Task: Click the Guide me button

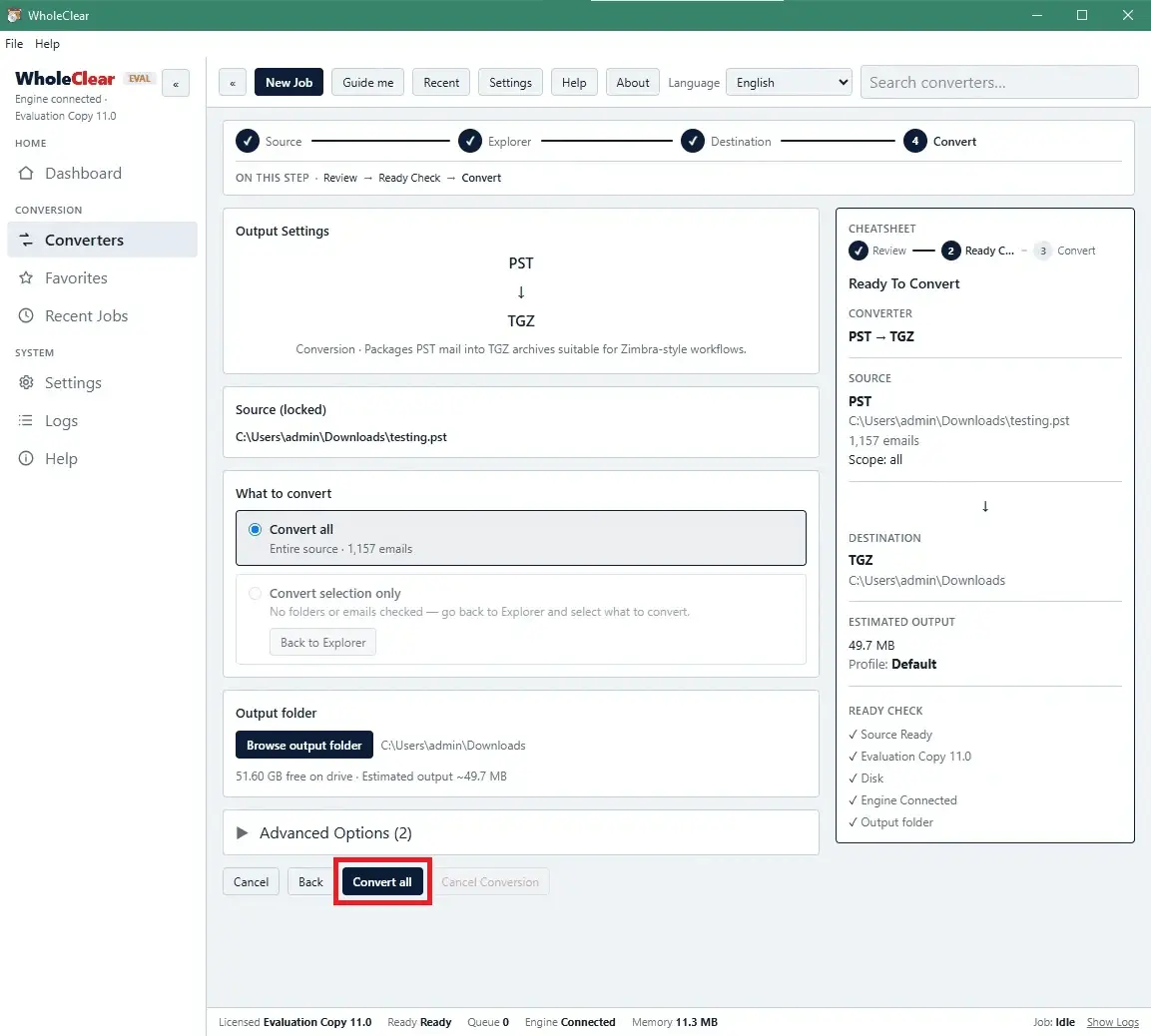Action: pos(367,82)
